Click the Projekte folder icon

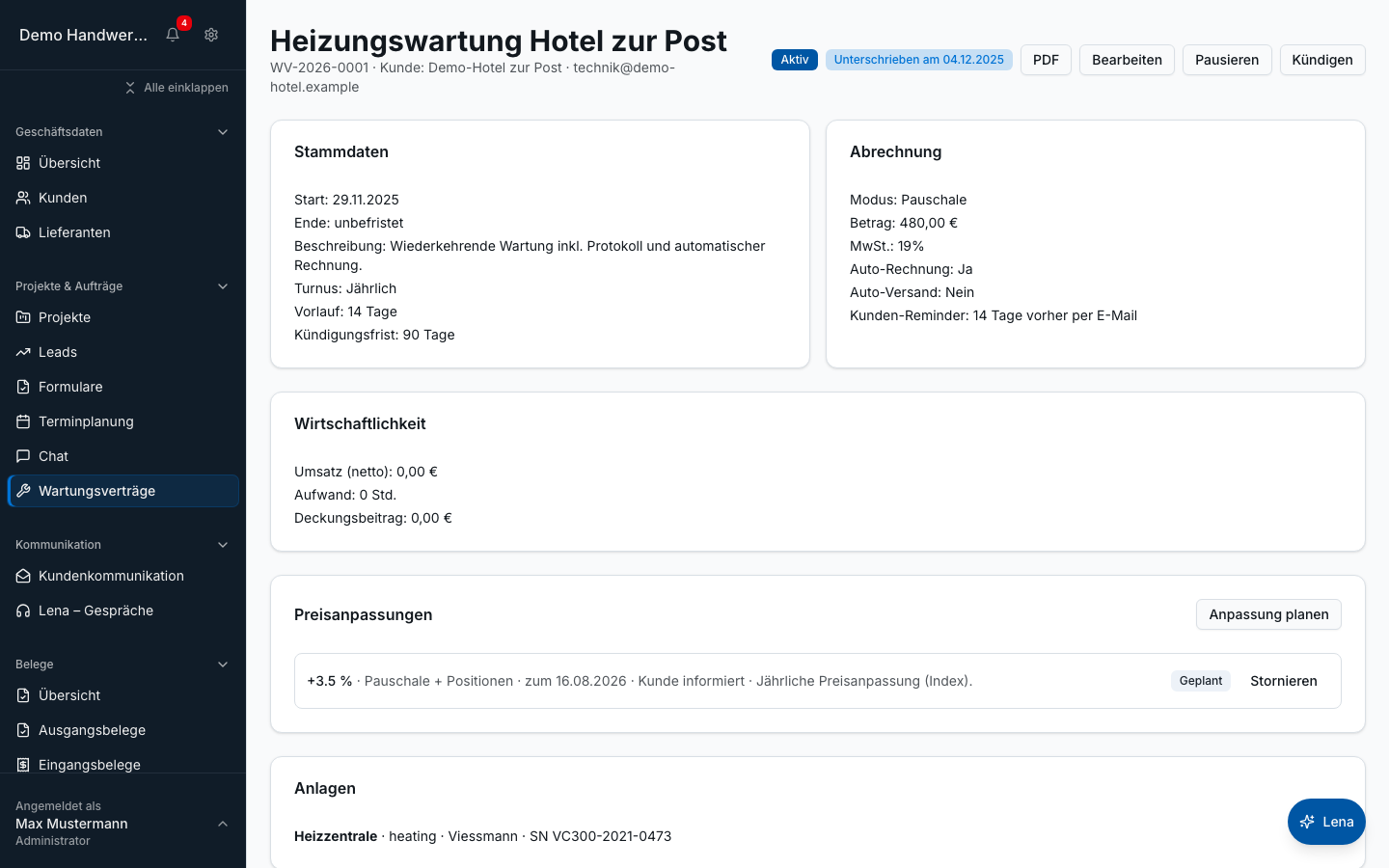[x=23, y=317]
